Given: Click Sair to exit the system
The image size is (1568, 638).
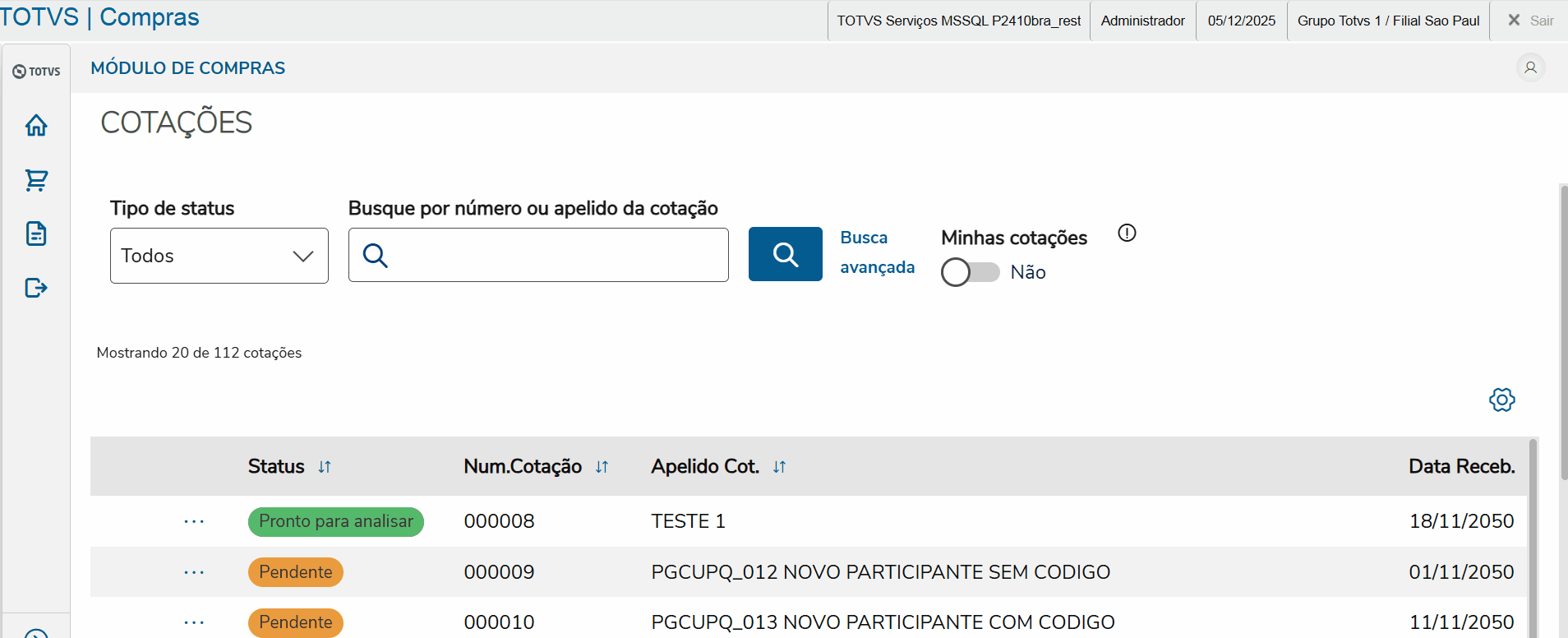Looking at the screenshot, I should tap(1530, 21).
